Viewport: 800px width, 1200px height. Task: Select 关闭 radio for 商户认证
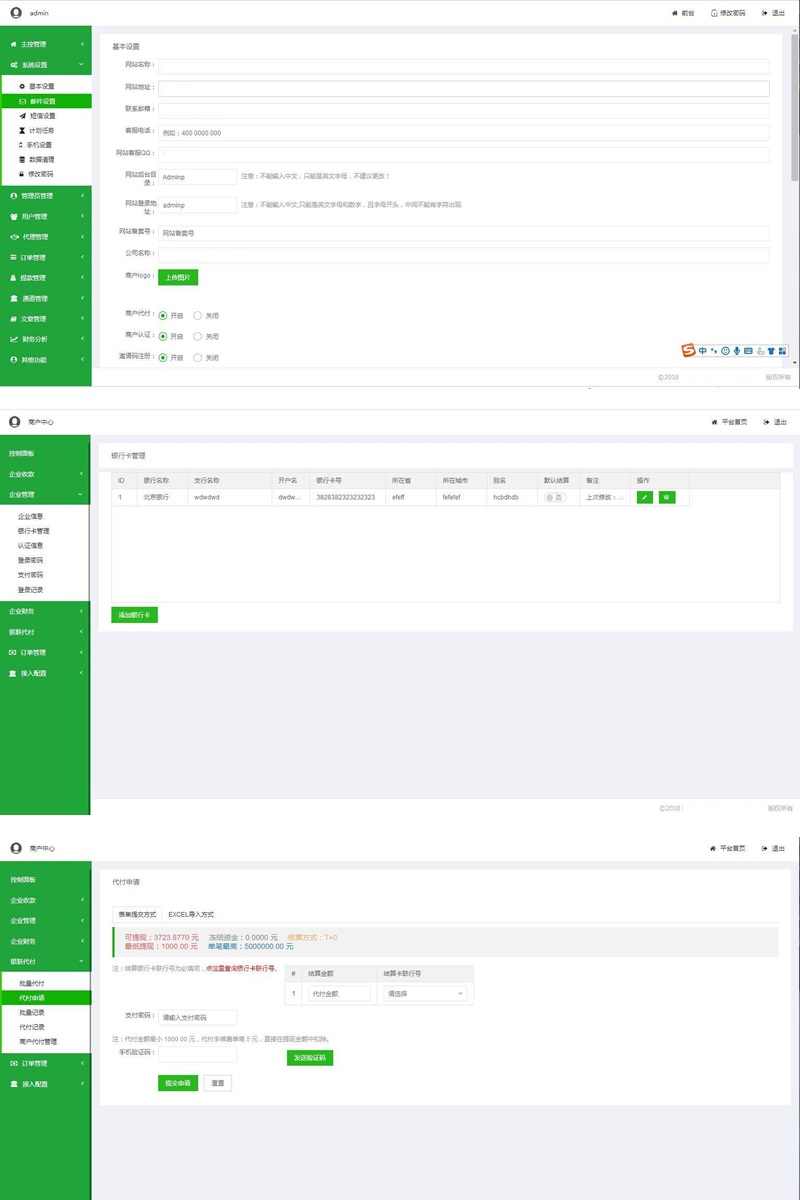click(198, 336)
